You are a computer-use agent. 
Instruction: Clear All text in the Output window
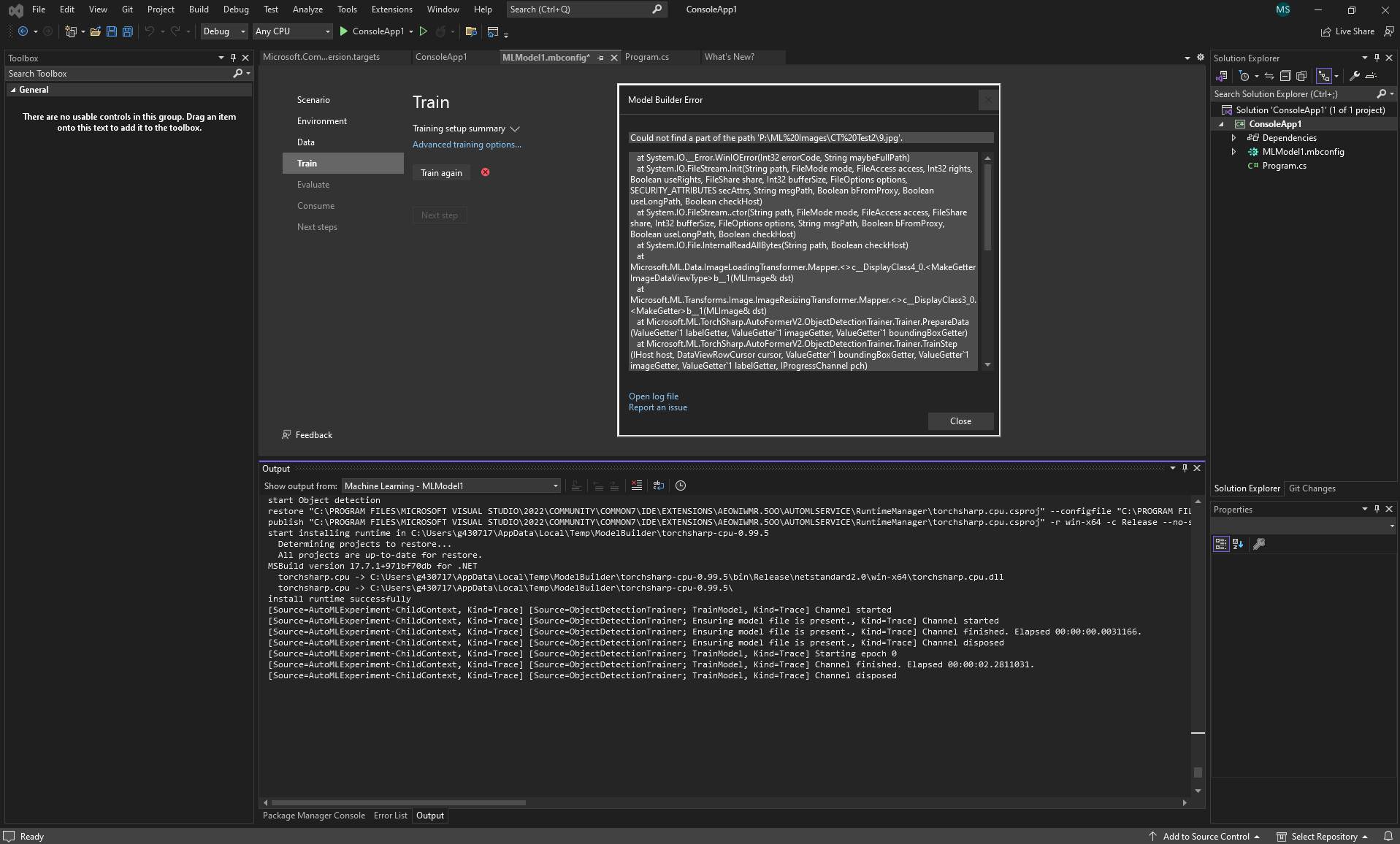636,486
